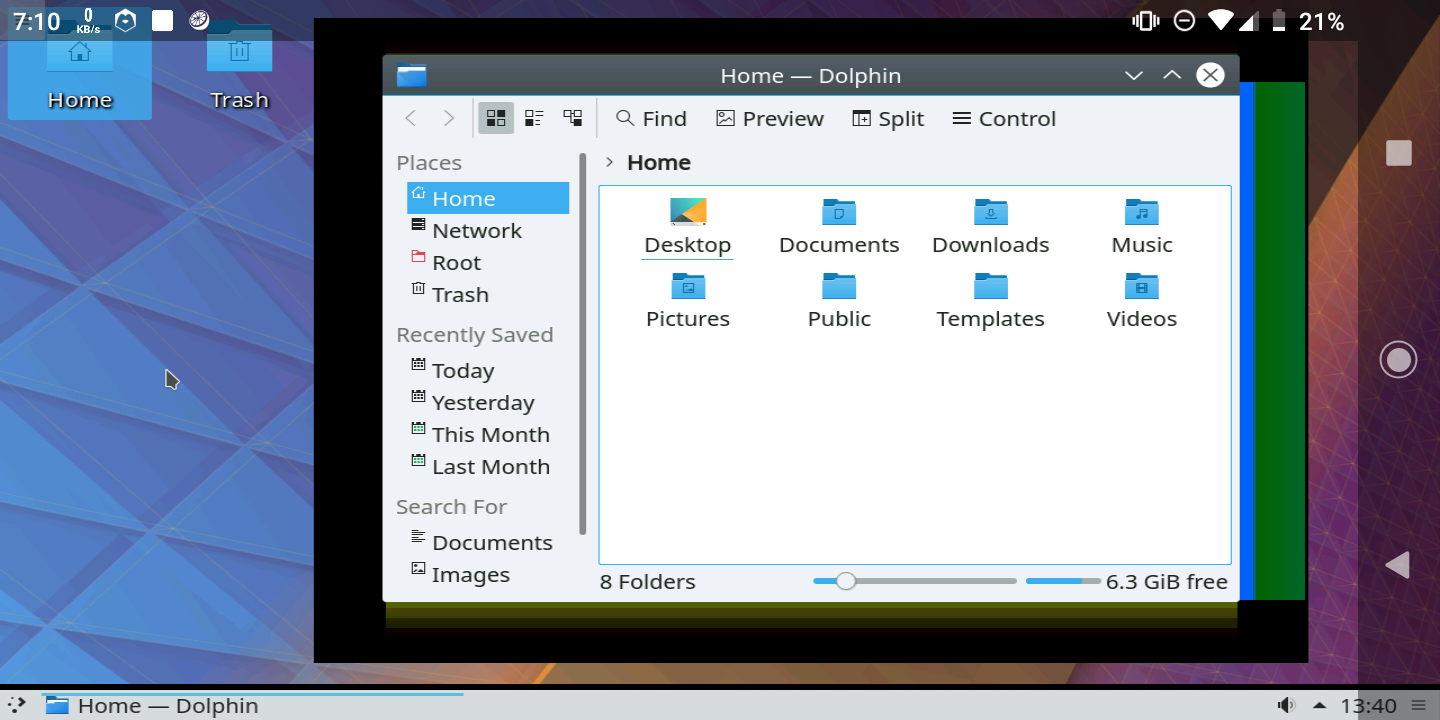Show files saved Yesterday
Image resolution: width=1440 pixels, height=720 pixels.
point(483,402)
